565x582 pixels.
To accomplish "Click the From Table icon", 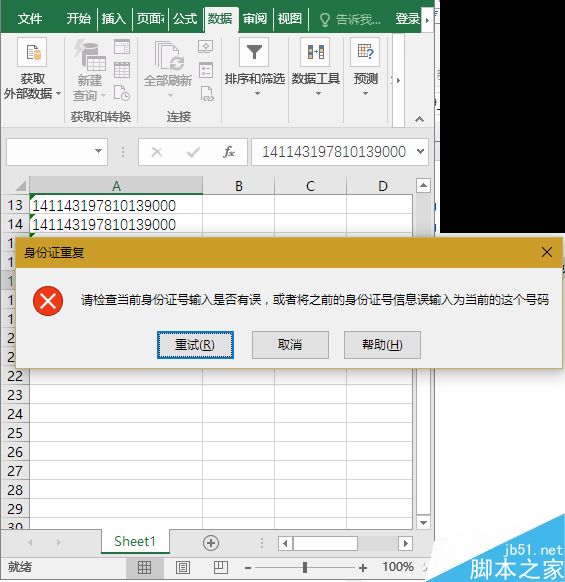I will (122, 69).
